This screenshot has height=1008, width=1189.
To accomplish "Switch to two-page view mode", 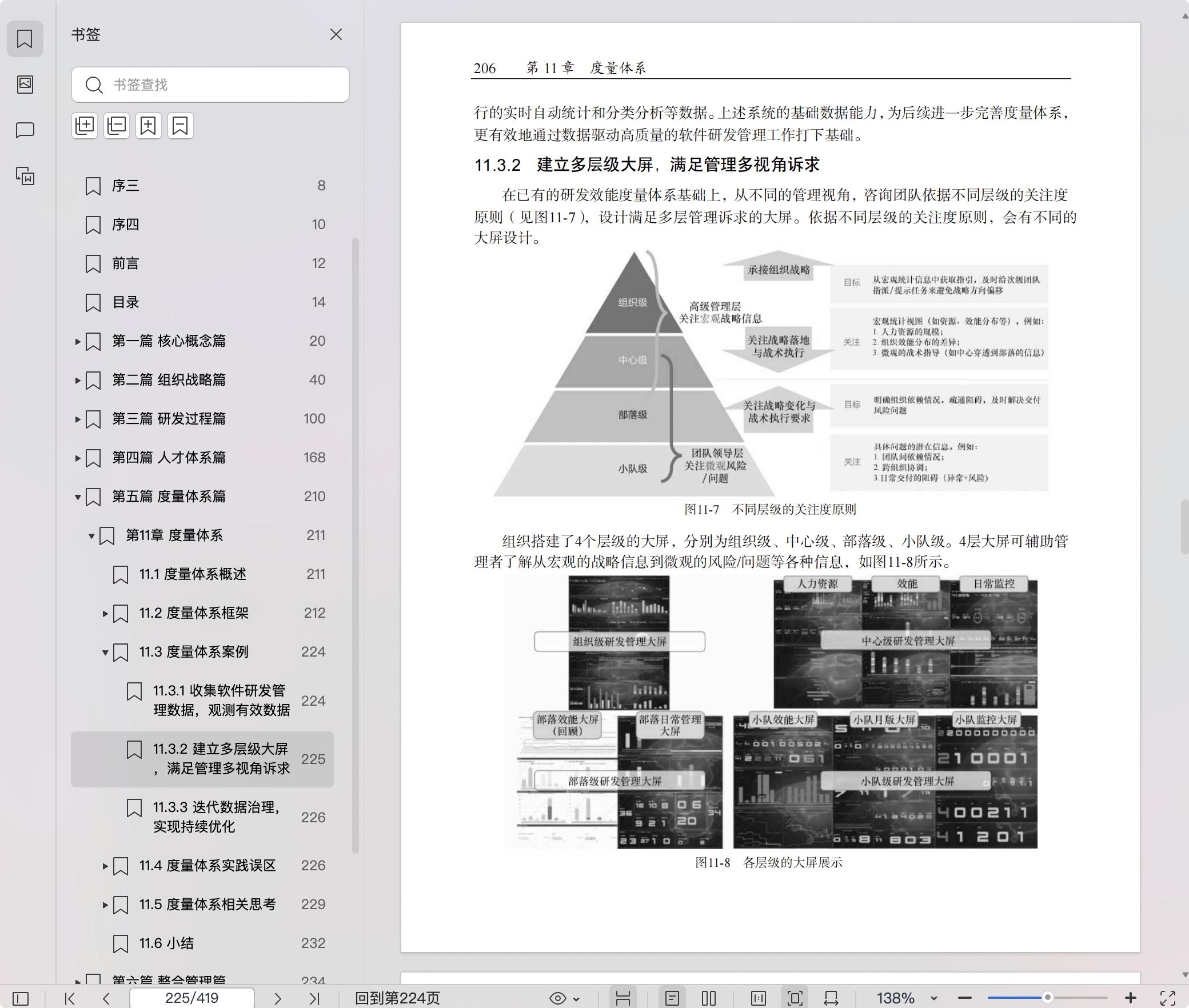I will (708, 998).
